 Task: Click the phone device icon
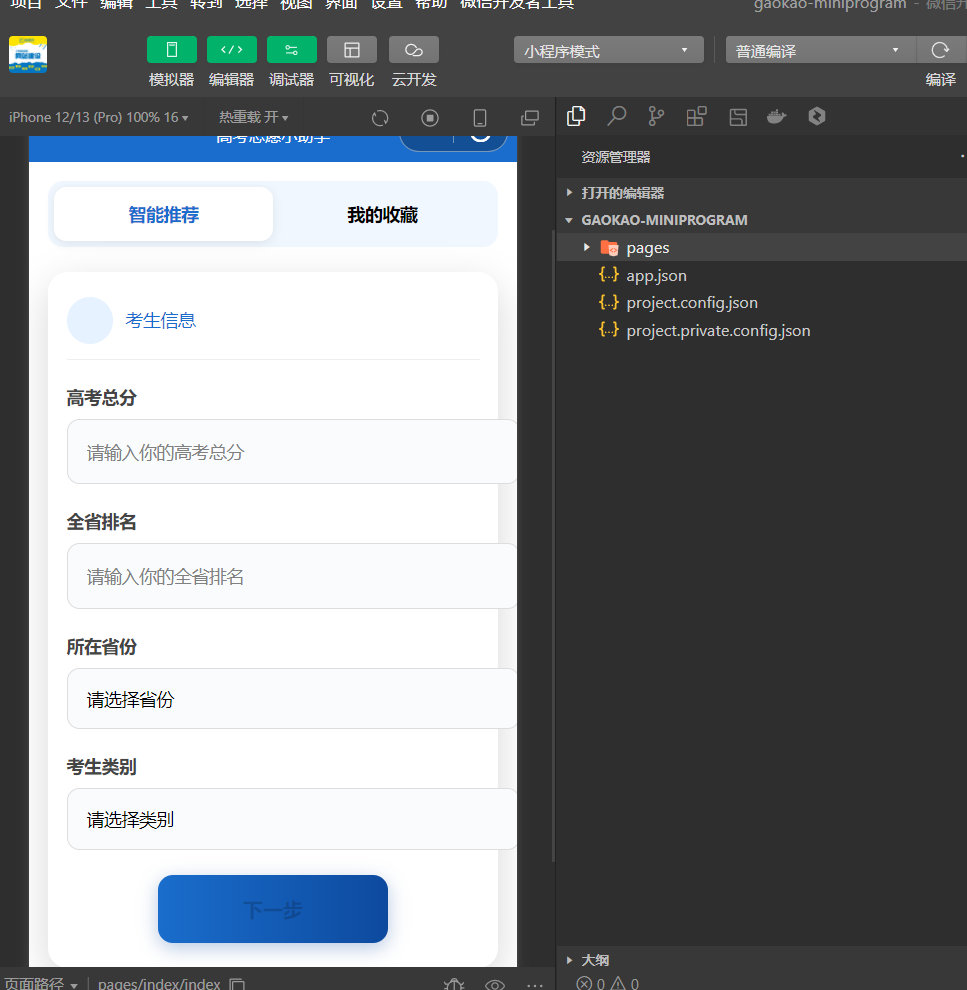(480, 118)
